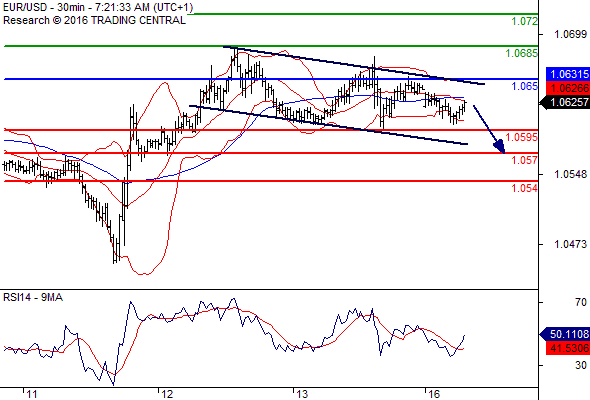Click the blue 1.065 pivot label

click(525, 86)
